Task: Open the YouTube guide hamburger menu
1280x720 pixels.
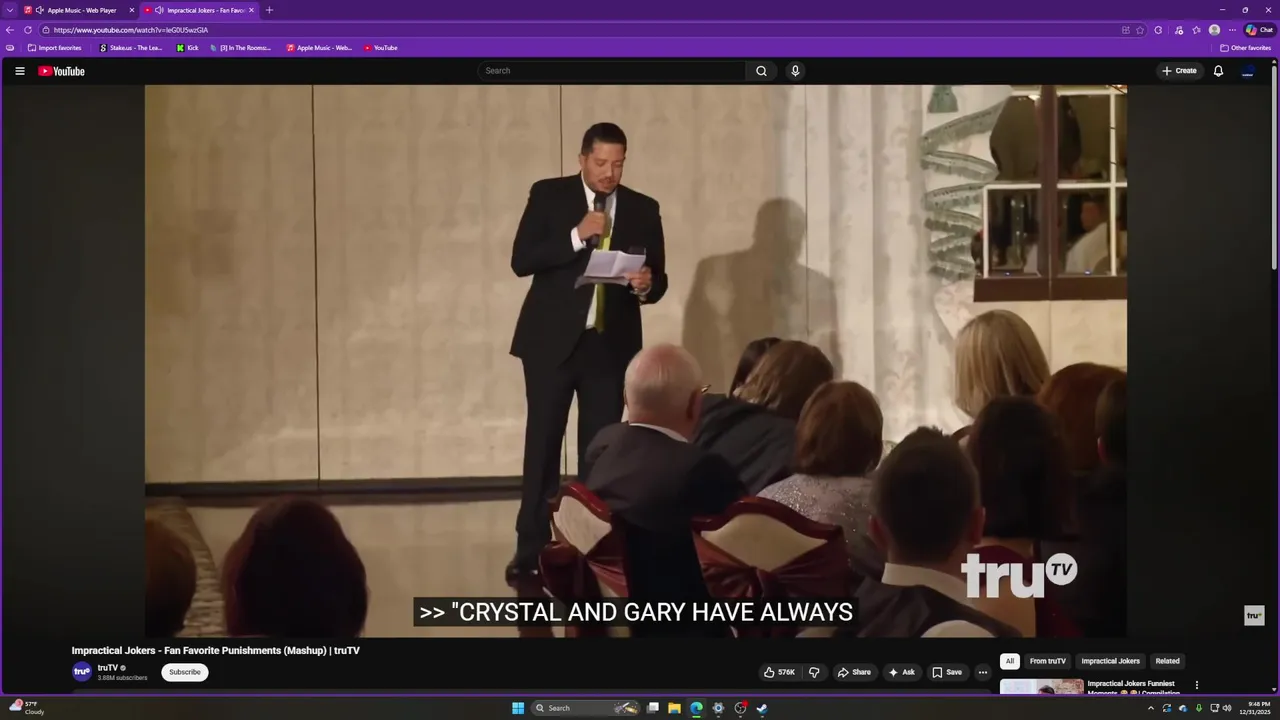Action: tap(19, 71)
